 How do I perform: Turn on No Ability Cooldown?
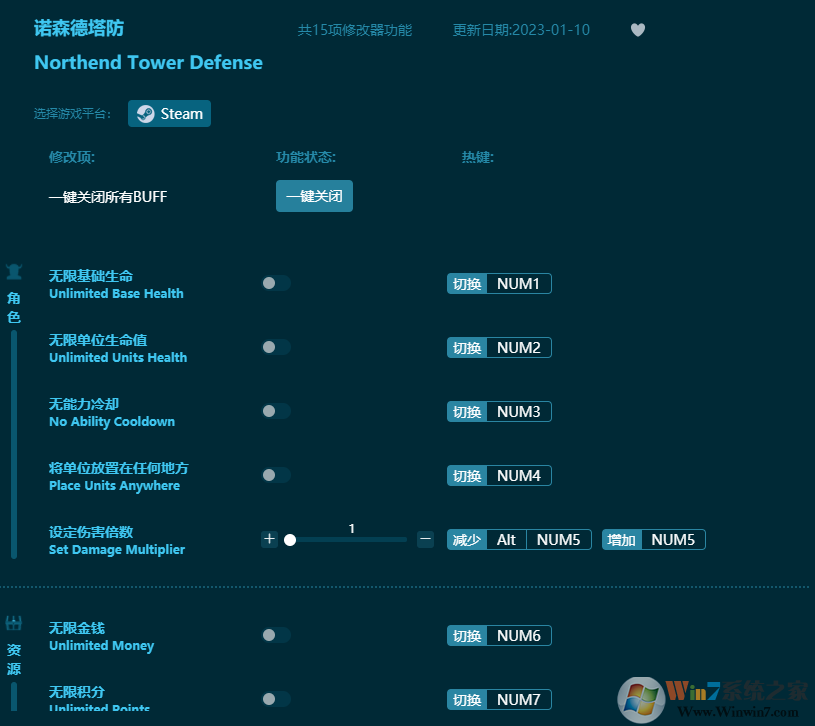pos(275,412)
